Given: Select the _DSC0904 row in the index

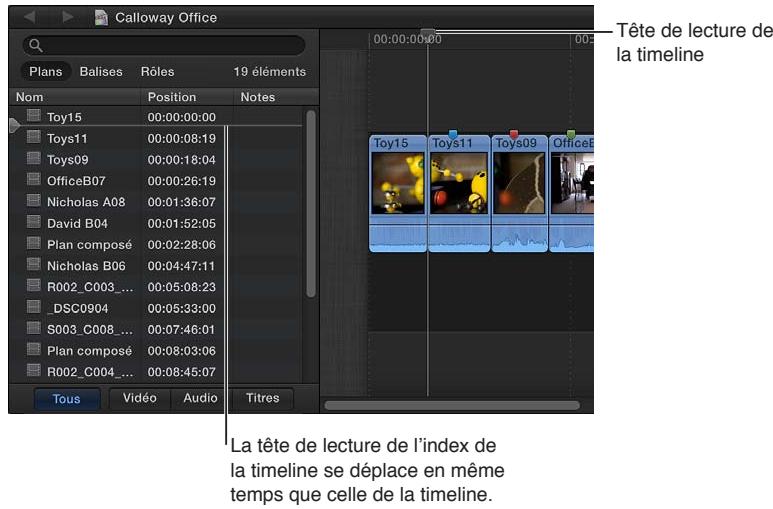Looking at the screenshot, I should pos(155,308).
